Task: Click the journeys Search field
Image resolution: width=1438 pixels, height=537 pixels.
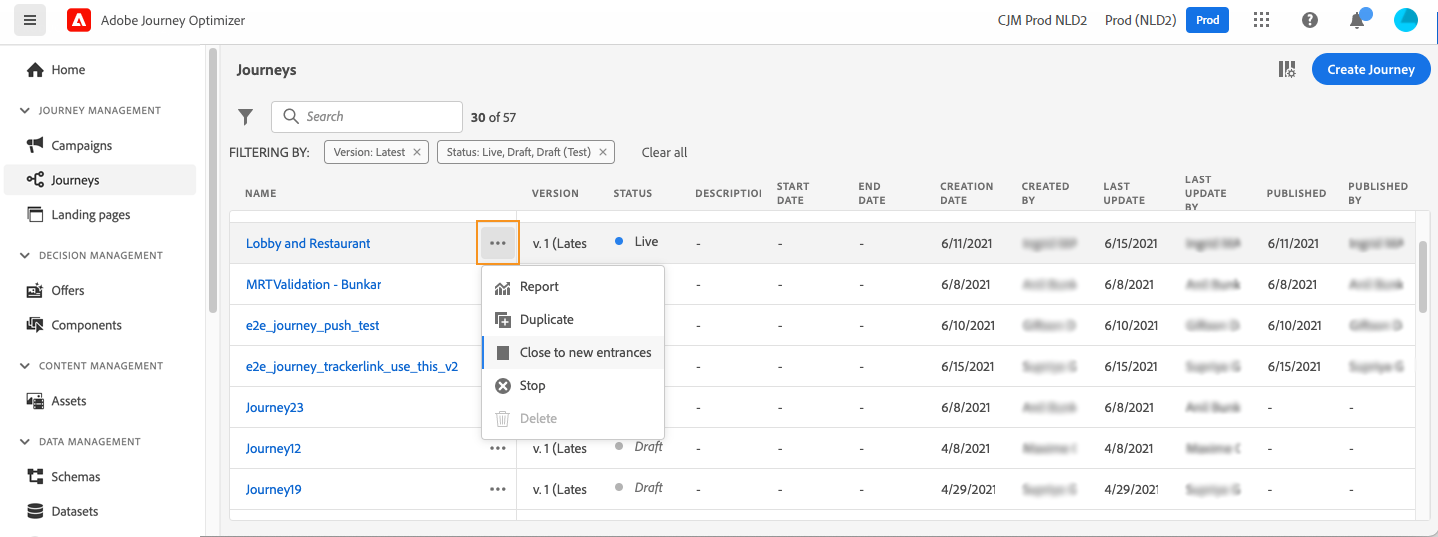Action: pyautogui.click(x=367, y=117)
